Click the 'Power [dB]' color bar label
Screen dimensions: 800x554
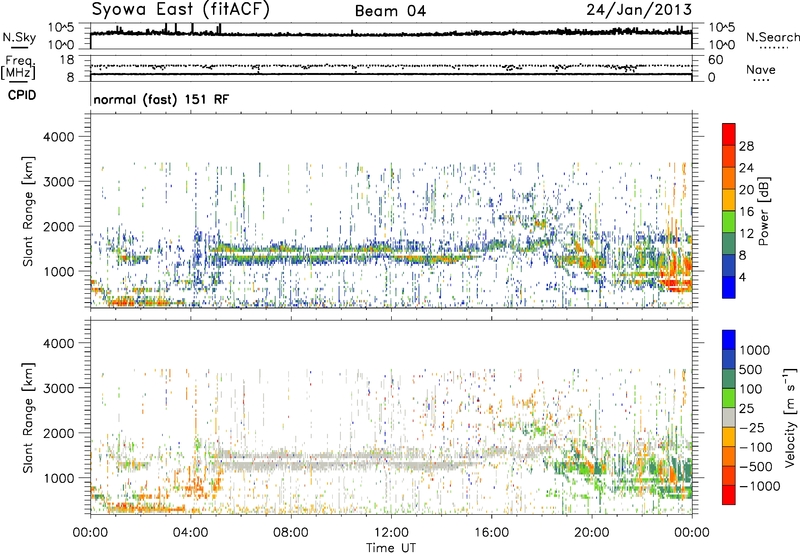point(764,211)
